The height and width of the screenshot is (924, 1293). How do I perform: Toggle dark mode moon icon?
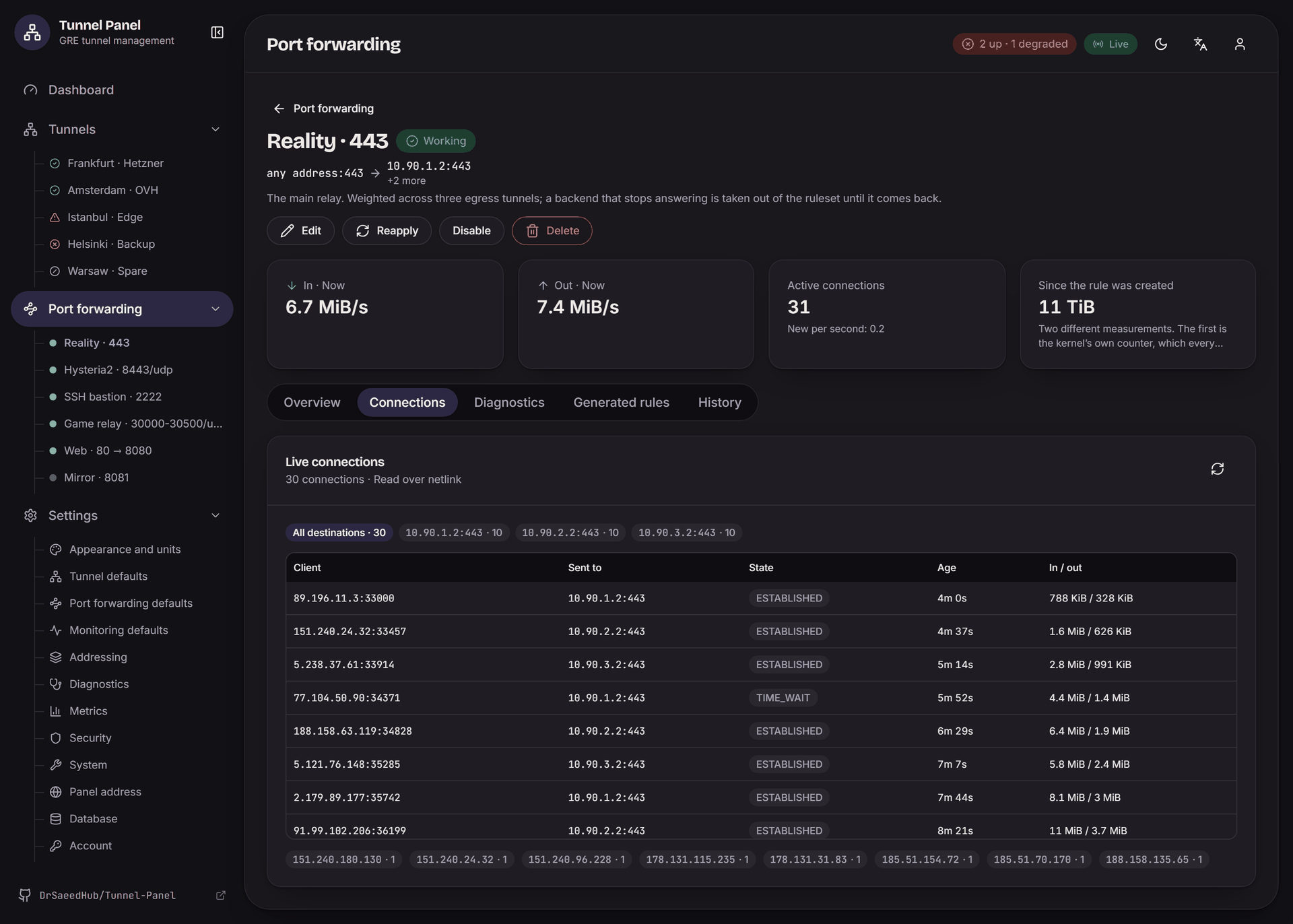coord(1161,44)
